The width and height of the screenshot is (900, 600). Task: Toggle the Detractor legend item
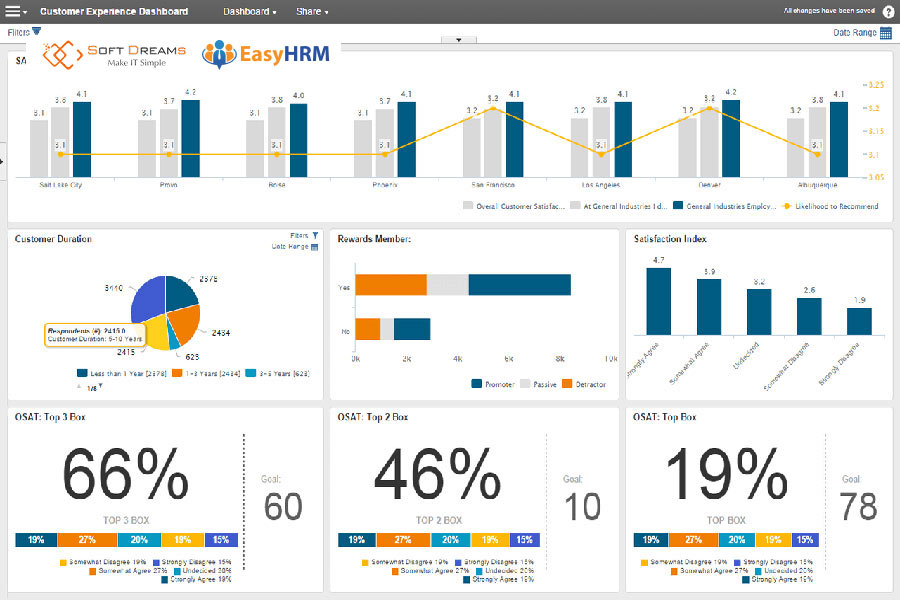579,382
